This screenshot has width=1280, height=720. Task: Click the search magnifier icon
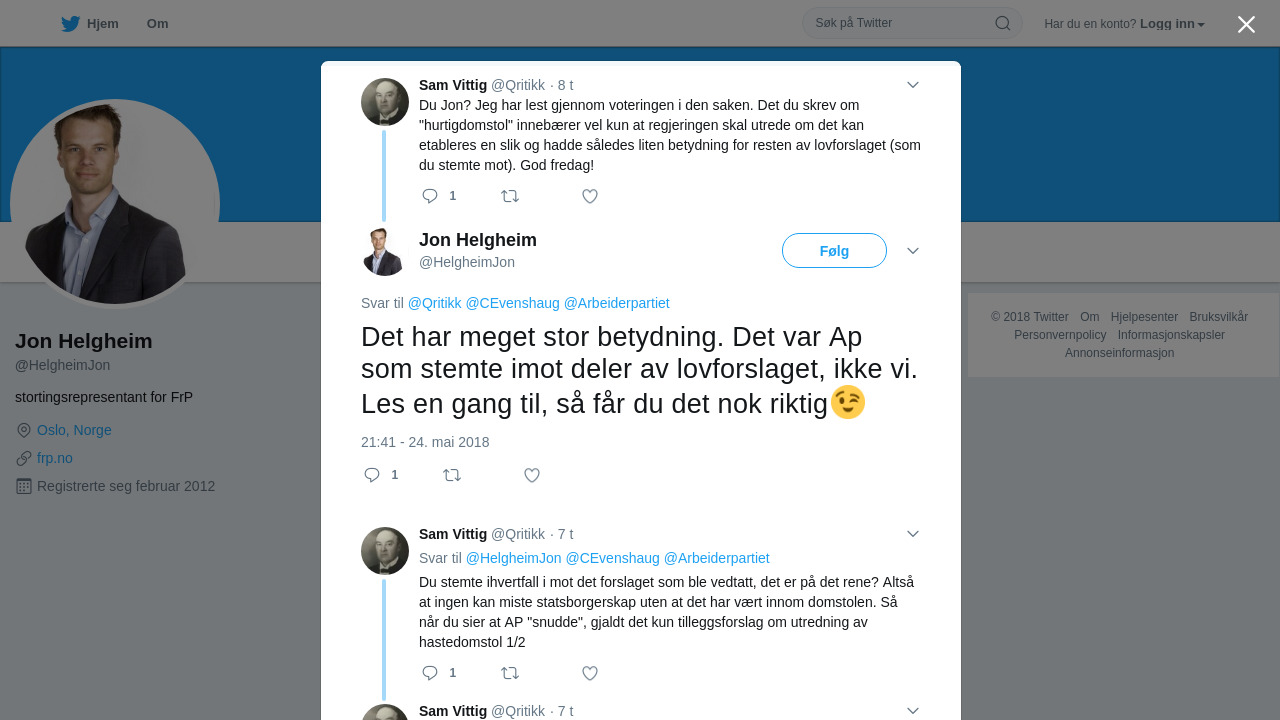point(1002,23)
